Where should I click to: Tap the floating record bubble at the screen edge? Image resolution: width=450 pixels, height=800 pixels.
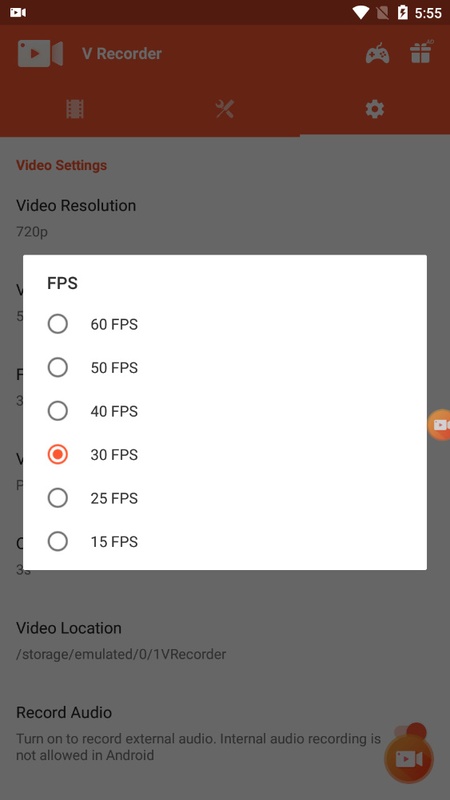(439, 424)
